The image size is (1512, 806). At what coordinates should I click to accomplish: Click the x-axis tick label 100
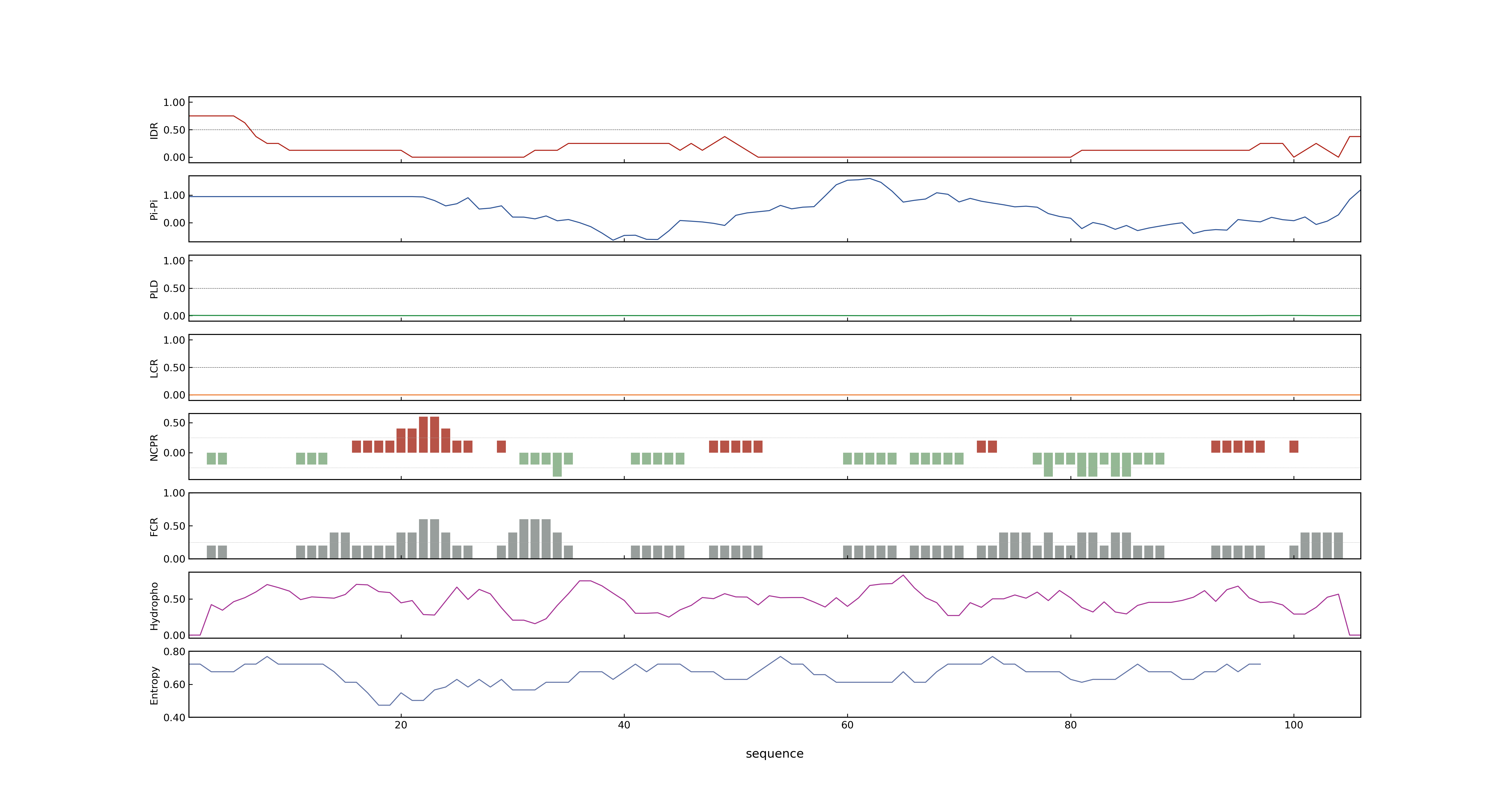(x=1294, y=725)
